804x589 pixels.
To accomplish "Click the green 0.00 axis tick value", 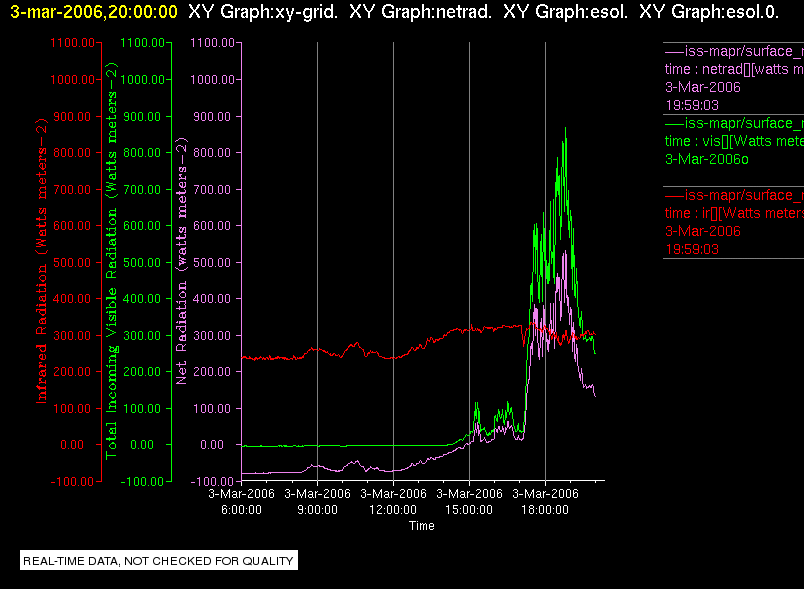I will [x=142, y=445].
